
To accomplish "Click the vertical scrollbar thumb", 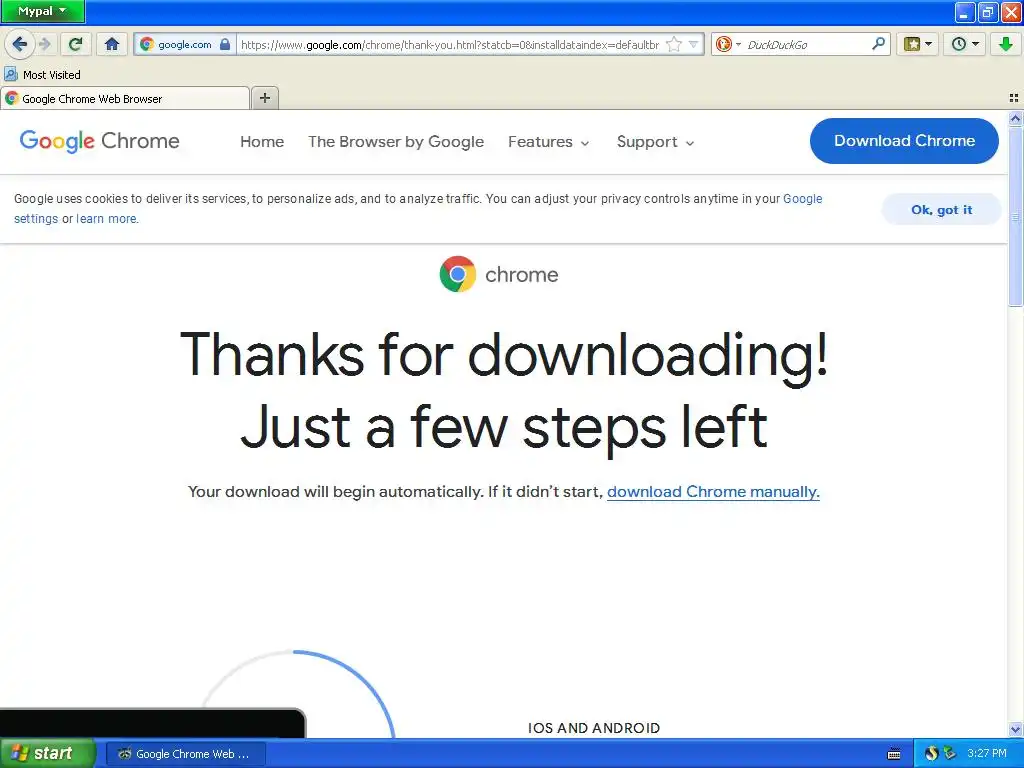I will [x=1015, y=216].
